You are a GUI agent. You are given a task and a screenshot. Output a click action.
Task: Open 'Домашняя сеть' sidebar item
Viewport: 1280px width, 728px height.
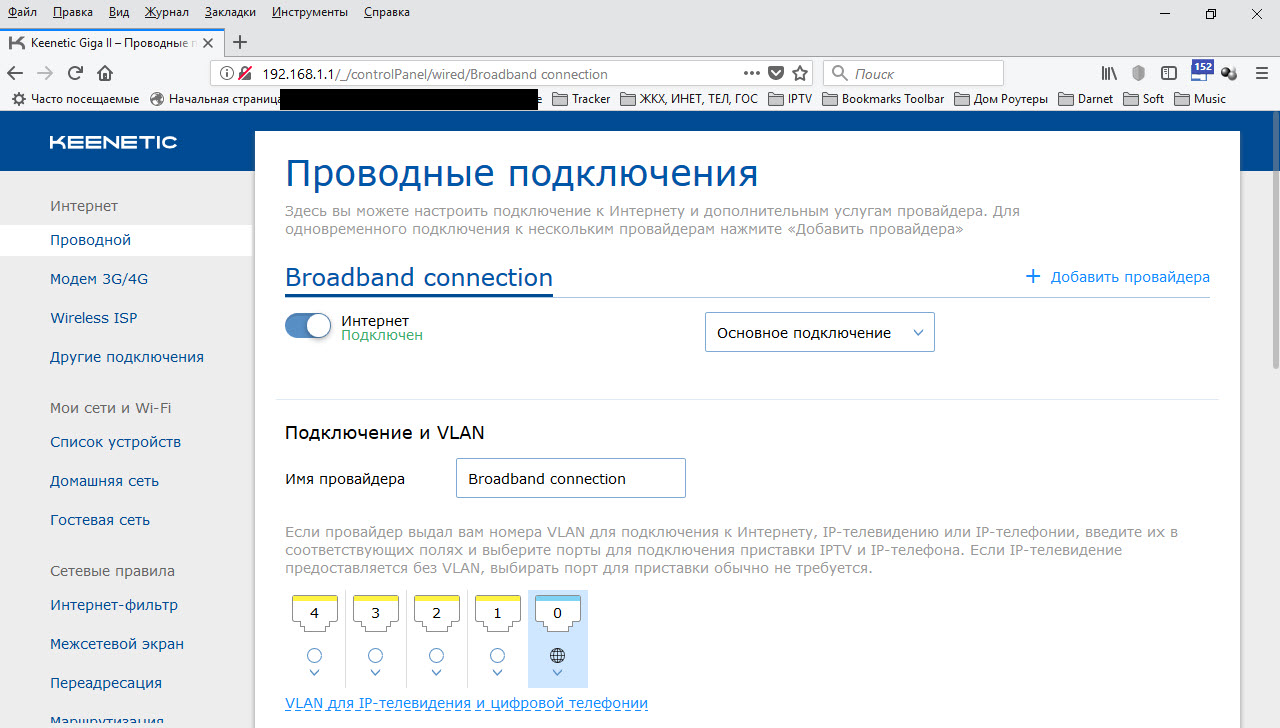105,481
